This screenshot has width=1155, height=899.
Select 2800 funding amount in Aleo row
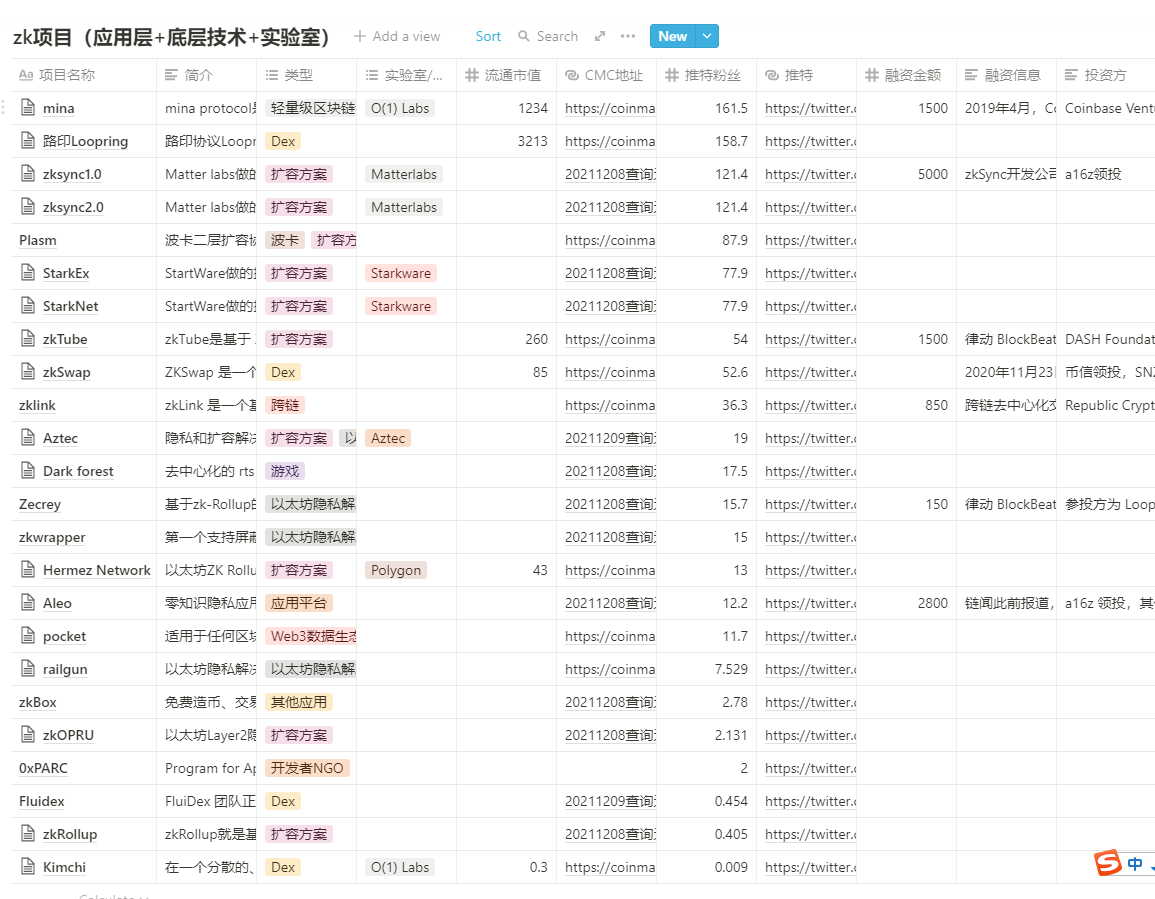click(x=907, y=604)
